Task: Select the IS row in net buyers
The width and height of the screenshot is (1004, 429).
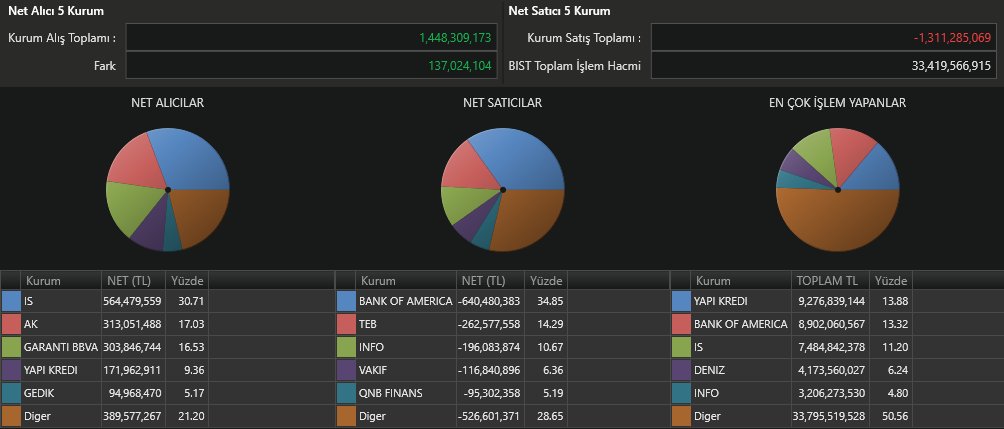Action: pyautogui.click(x=168, y=301)
